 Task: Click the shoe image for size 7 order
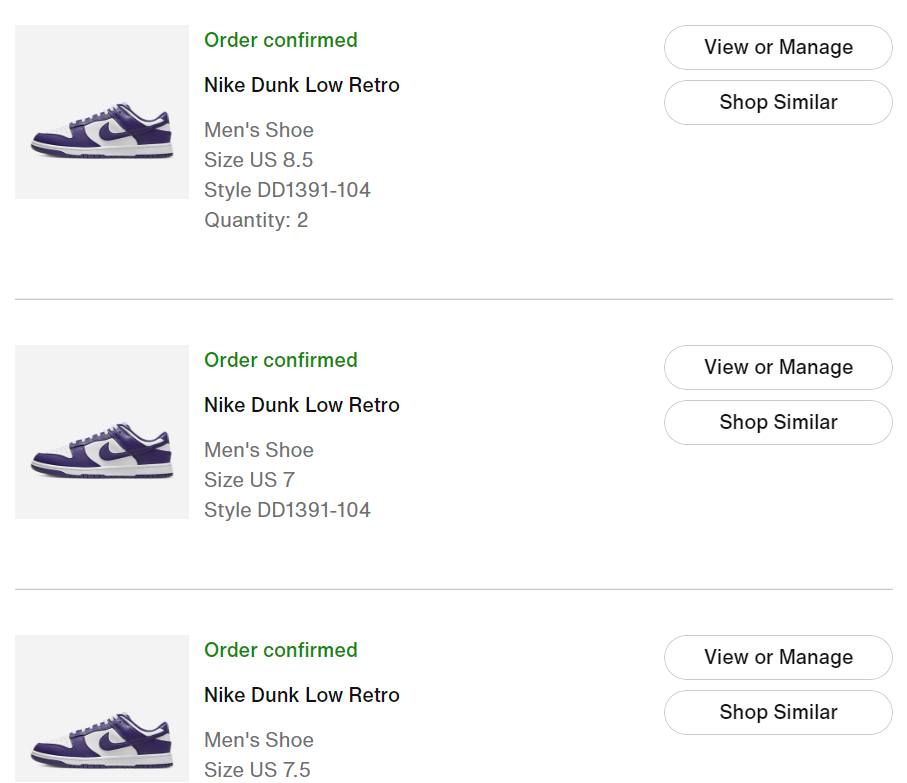[x=102, y=432]
